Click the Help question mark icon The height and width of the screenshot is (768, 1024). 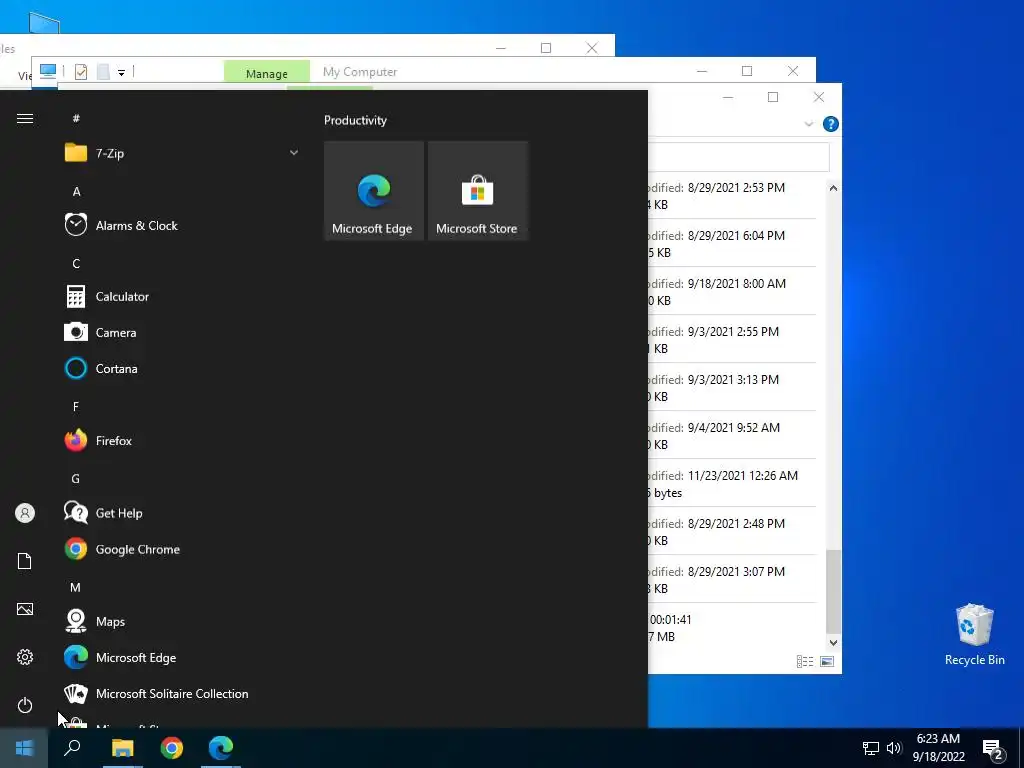(831, 124)
